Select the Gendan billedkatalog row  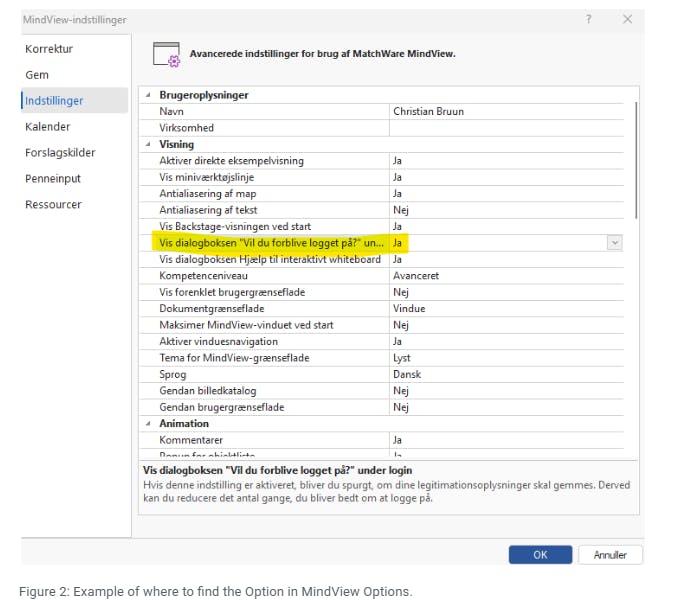pos(382,391)
